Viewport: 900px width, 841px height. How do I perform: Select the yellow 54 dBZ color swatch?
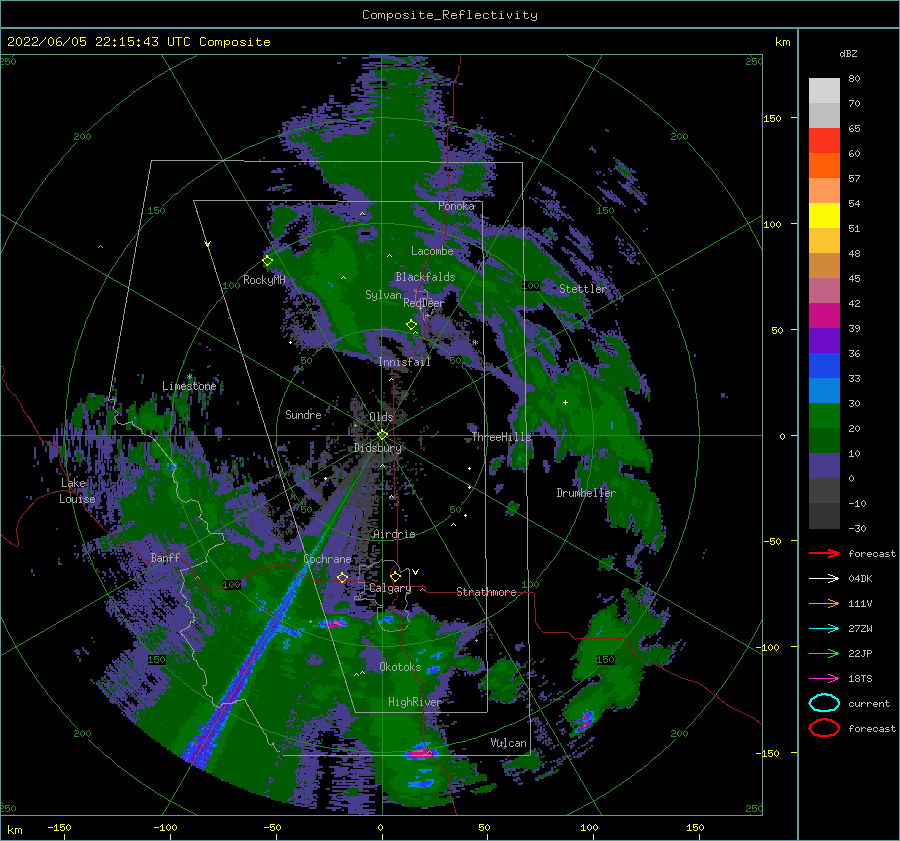point(824,215)
